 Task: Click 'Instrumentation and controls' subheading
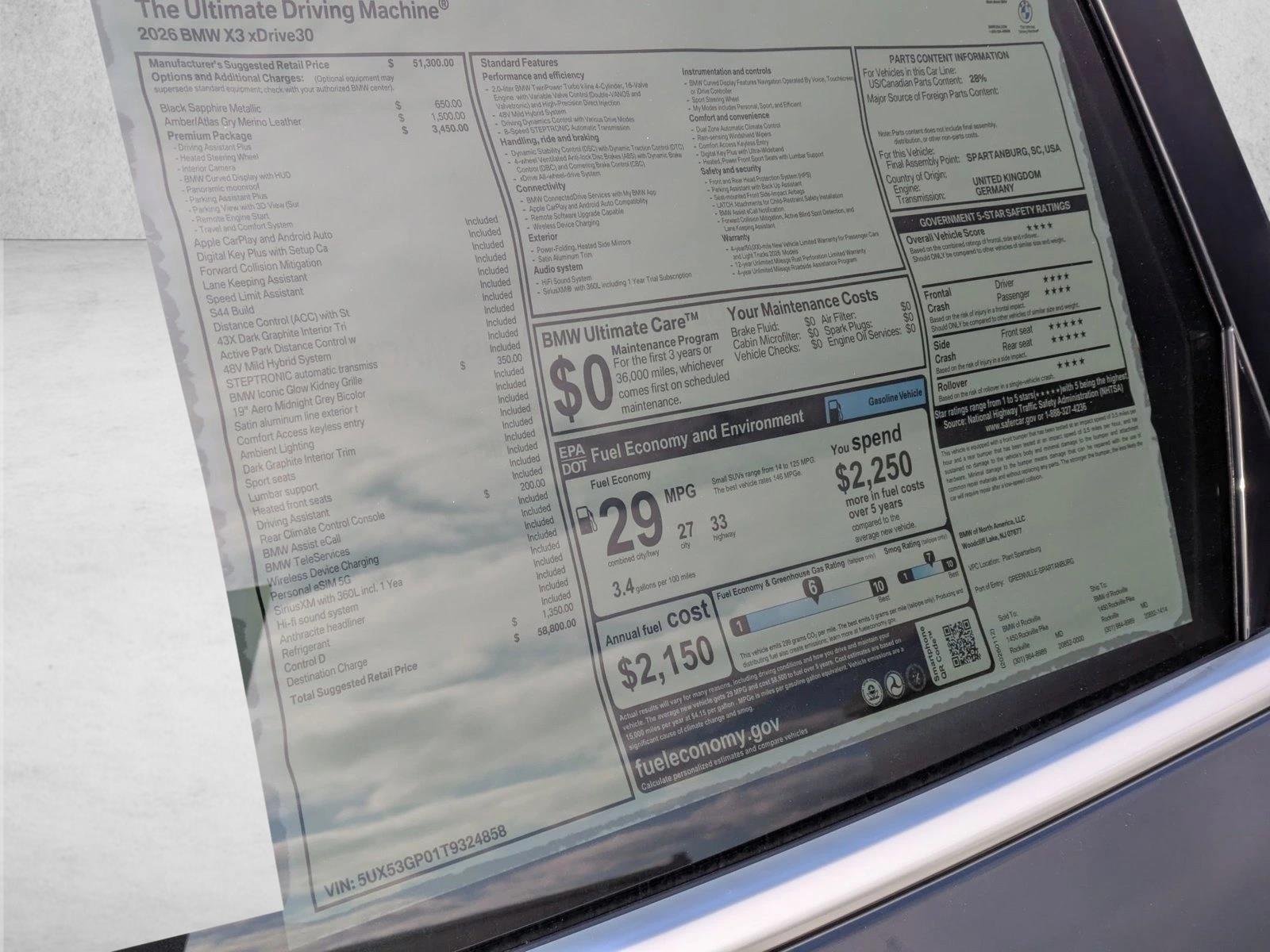[726, 72]
